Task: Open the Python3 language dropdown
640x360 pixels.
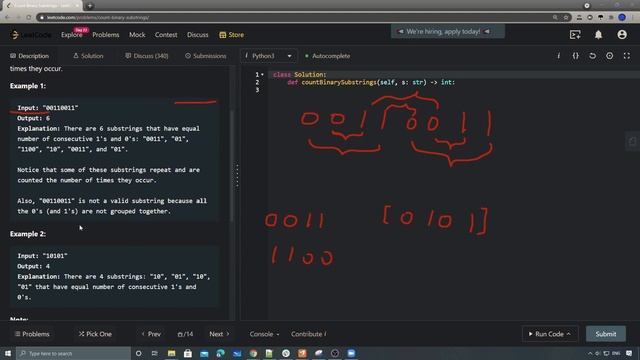Action: [269, 56]
